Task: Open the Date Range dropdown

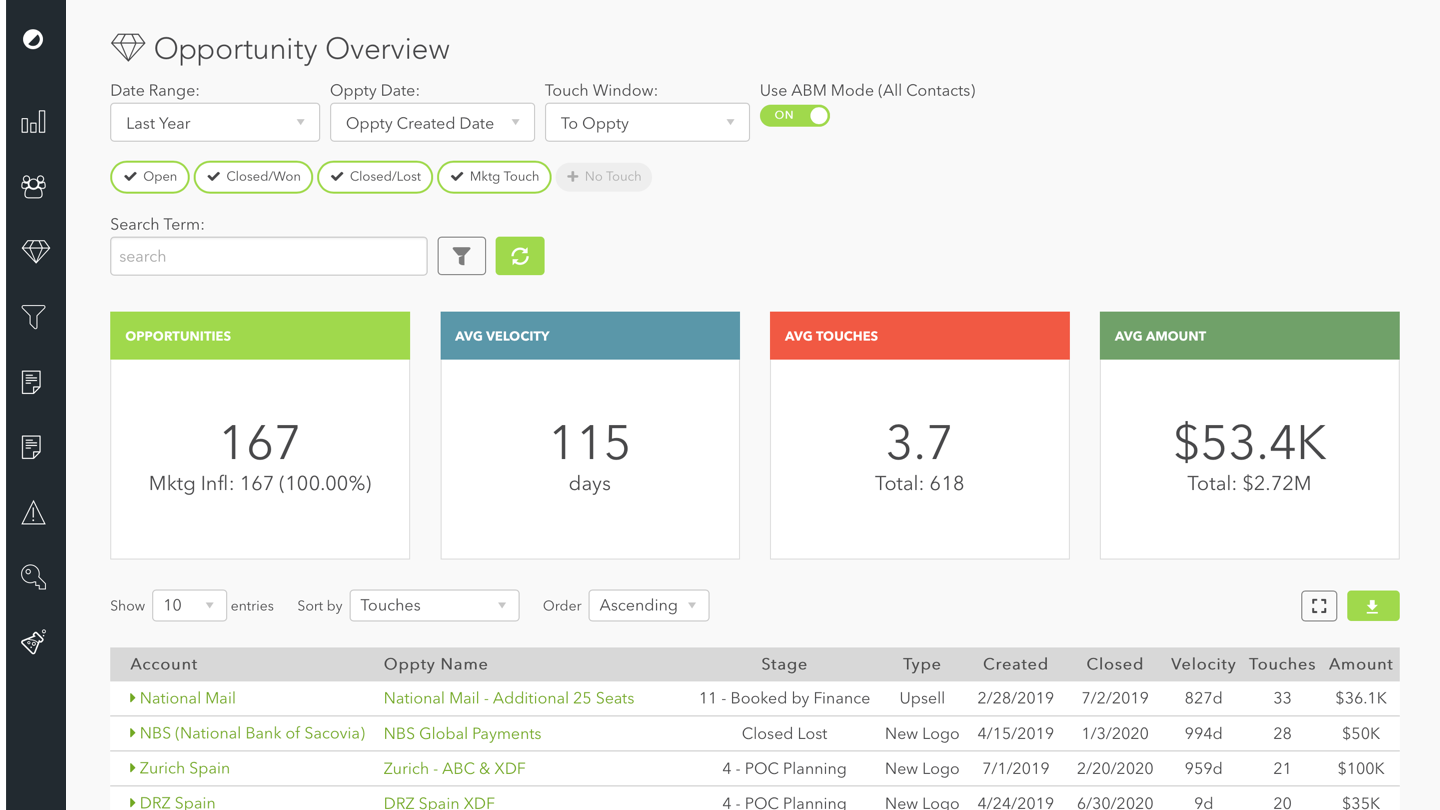Action: [214, 123]
